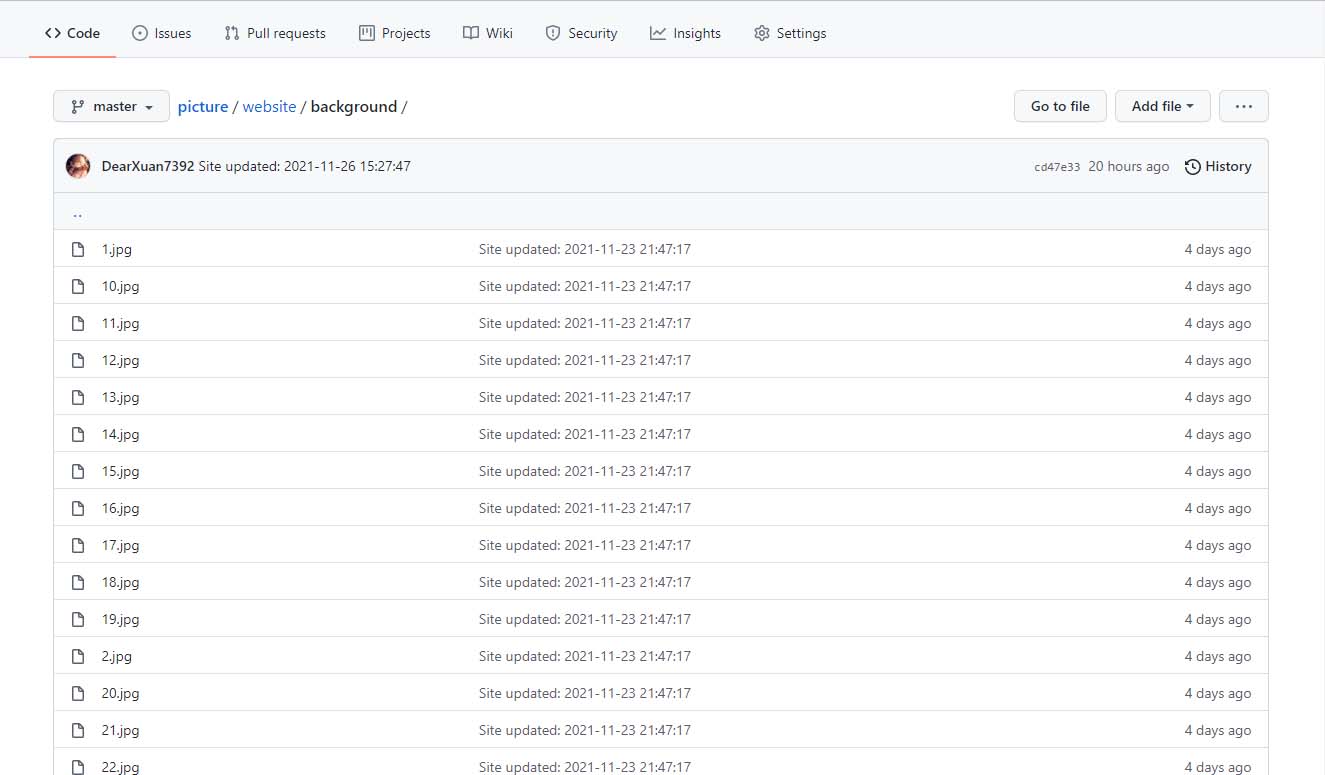Switch to the Pull requests tab

coord(275,33)
